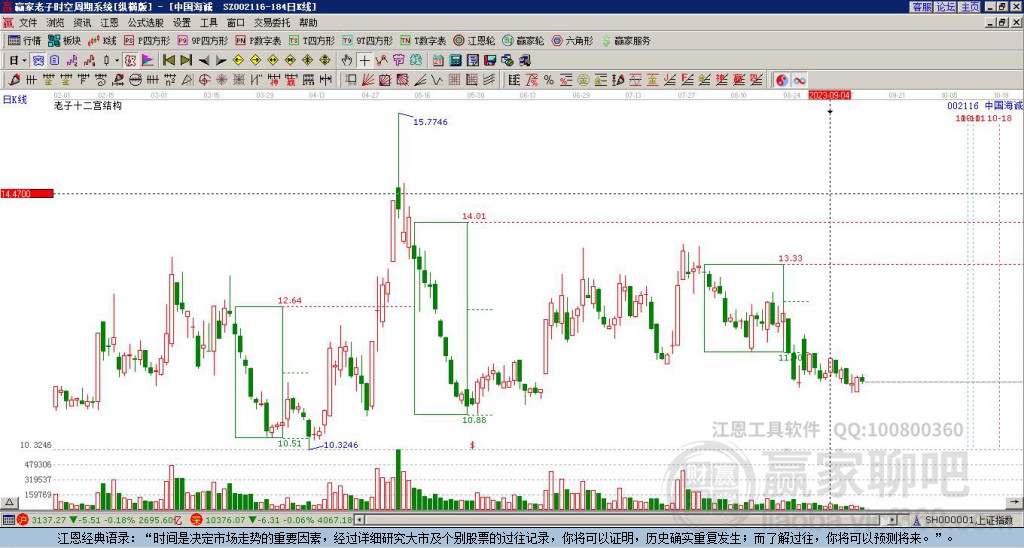Open the 六角形 hexagon tool
Screen dimensions: 1024x548
point(572,40)
